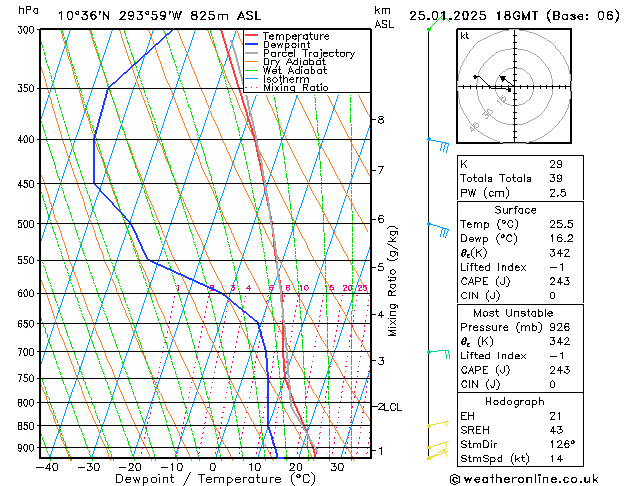The width and height of the screenshot is (629, 486).
Task: Click the surface Dewp value 16.2
Action: 561,238
